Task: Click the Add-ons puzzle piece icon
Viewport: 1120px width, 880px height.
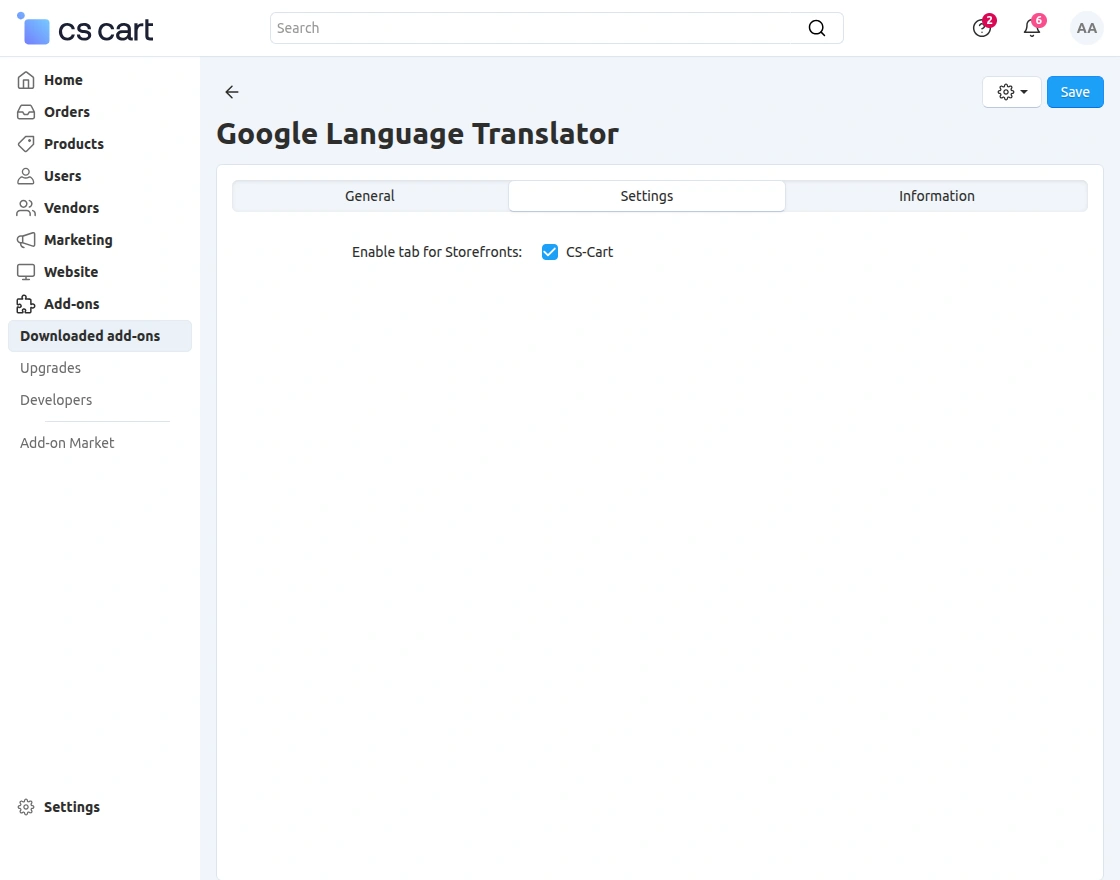Action: pos(26,304)
